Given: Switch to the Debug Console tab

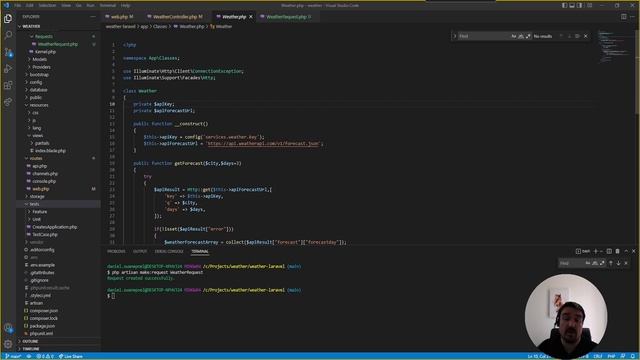Looking at the screenshot, I should point(169,251).
